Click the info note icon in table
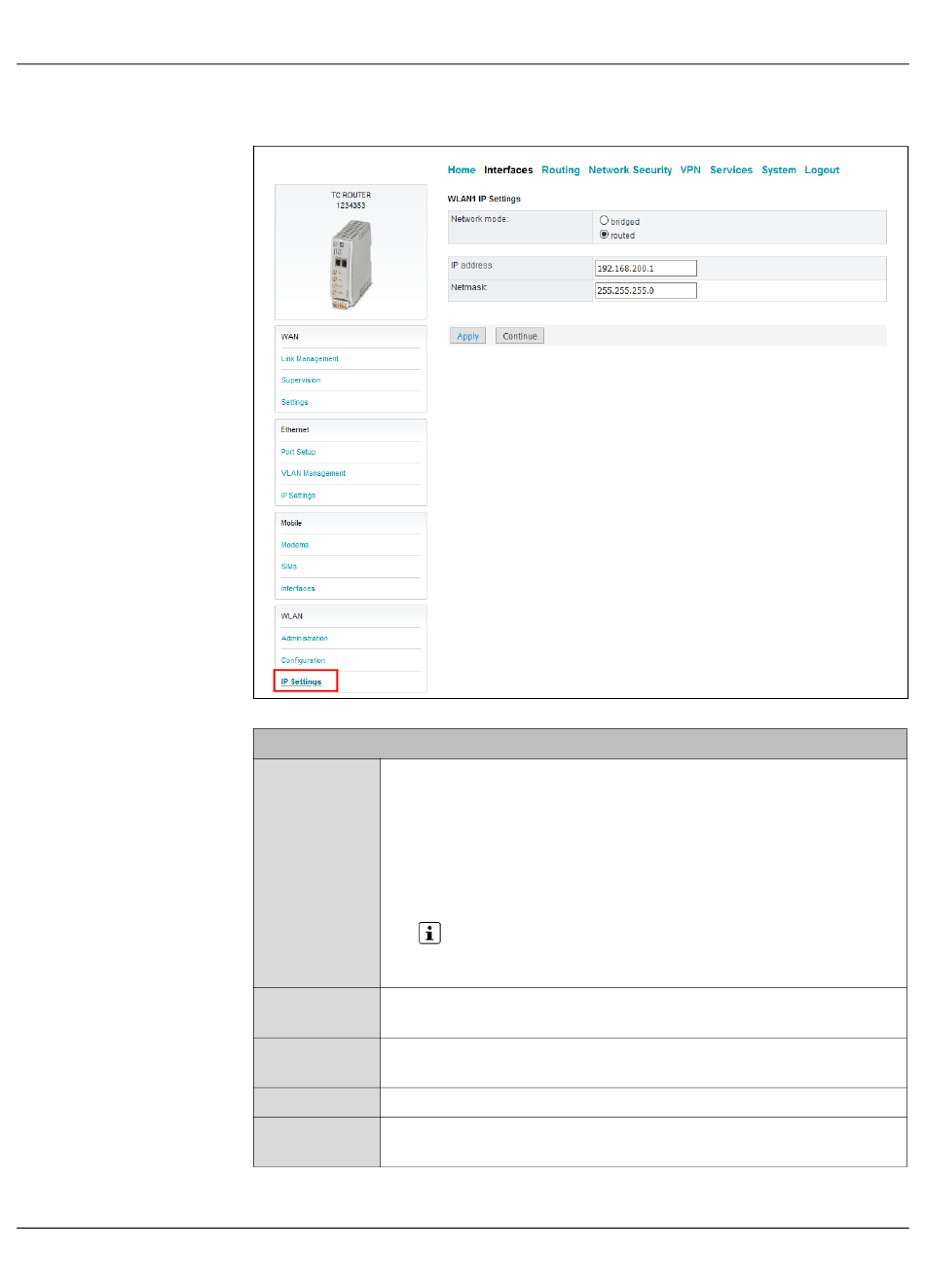The width and height of the screenshot is (925, 1288). tap(429, 933)
